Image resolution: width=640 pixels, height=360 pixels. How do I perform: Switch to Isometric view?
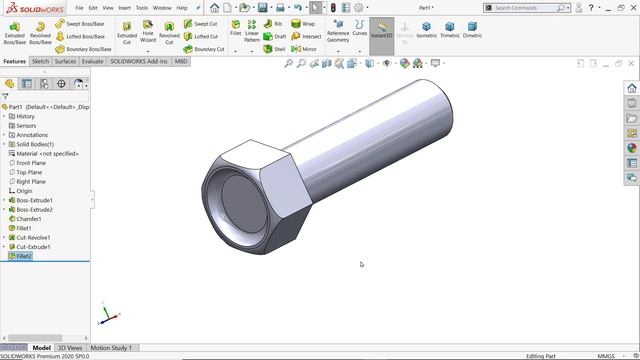427,30
